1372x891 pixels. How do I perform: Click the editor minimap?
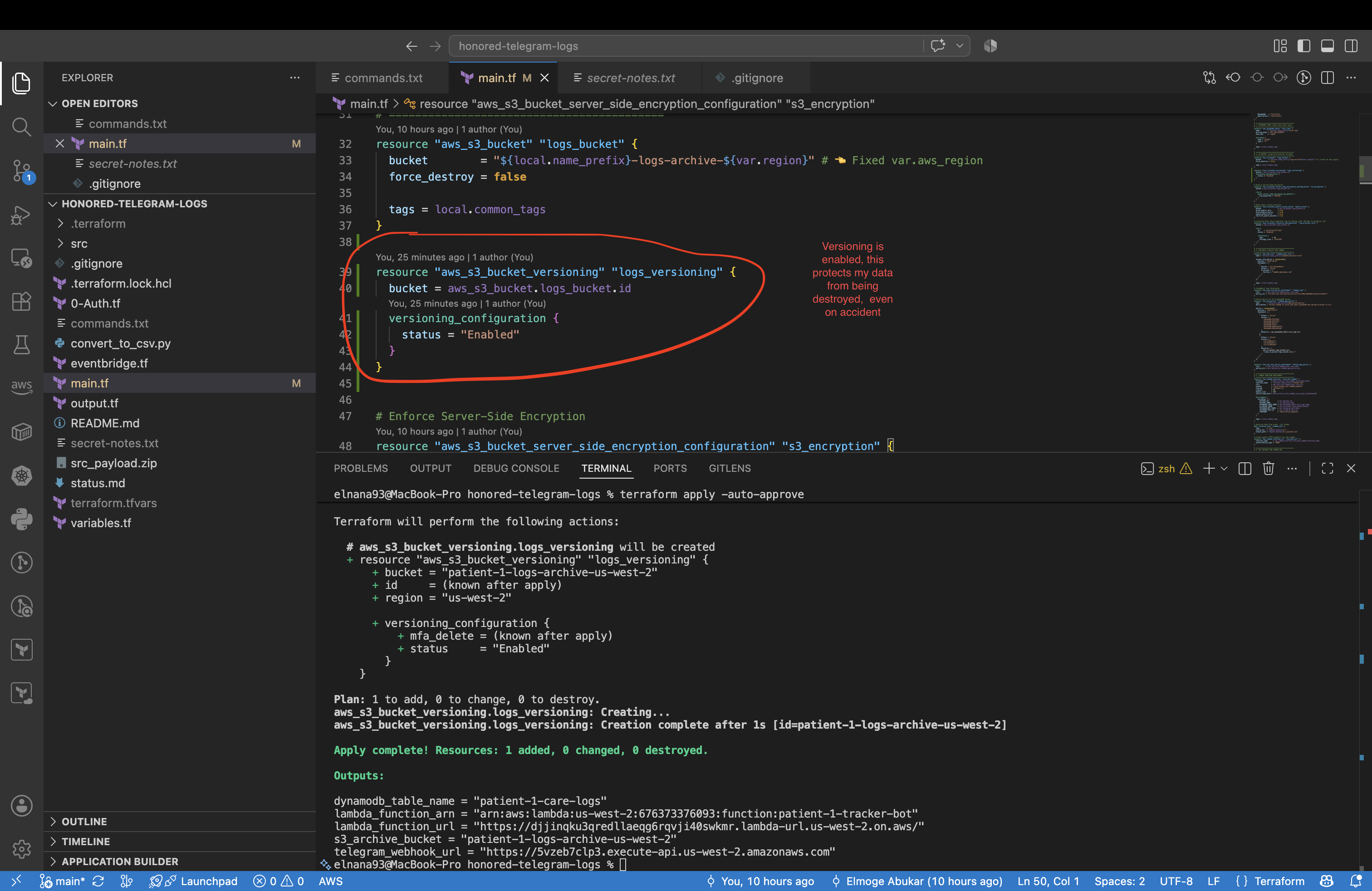point(1304,282)
